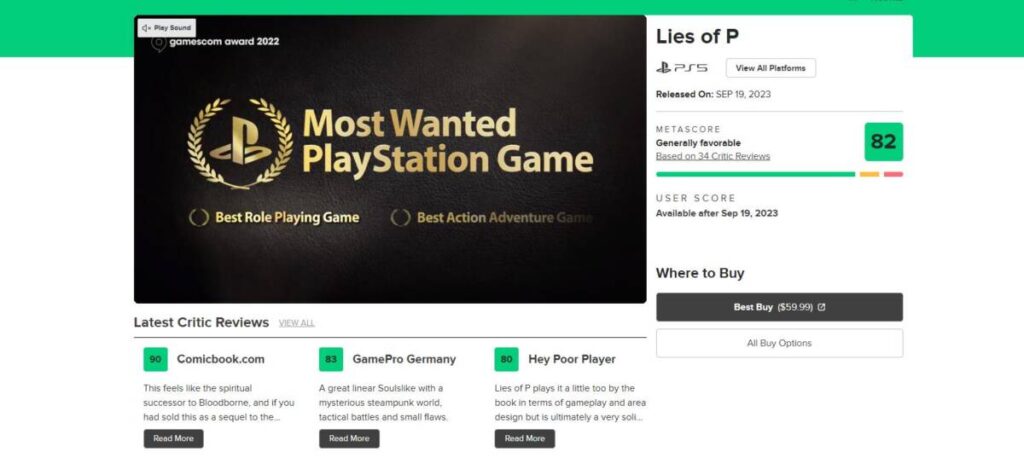Open the Comicbook.com publication link
The height and width of the screenshot is (458, 1024).
click(220, 359)
